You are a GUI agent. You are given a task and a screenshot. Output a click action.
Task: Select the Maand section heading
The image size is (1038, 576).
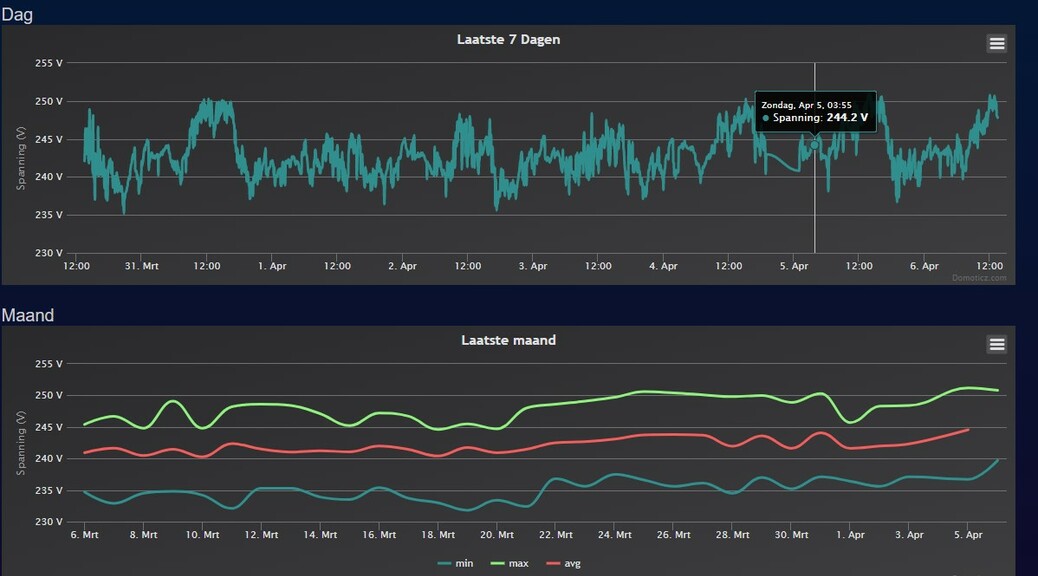coord(27,315)
